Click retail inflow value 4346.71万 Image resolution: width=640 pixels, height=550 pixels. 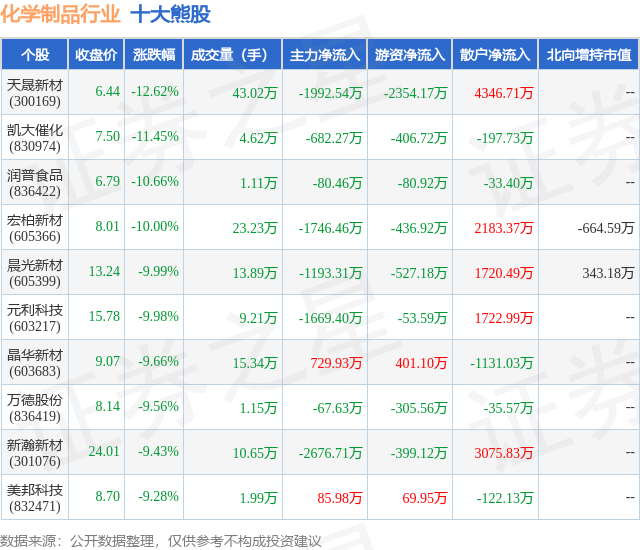[504, 93]
